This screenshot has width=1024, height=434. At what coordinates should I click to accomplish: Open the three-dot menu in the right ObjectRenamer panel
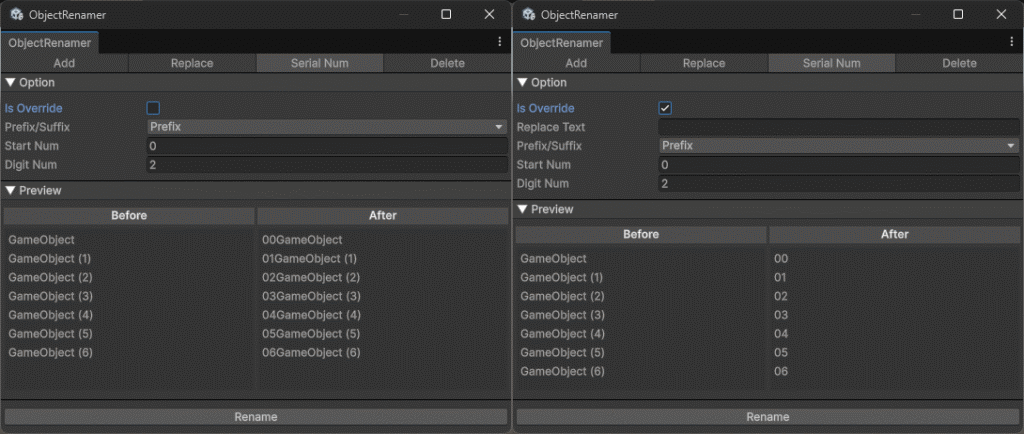1011,42
